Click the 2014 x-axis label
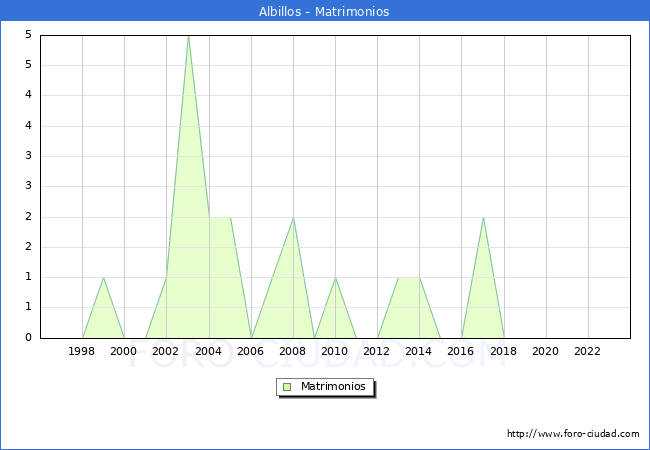Screen dimensions: 650x450 coord(419,351)
